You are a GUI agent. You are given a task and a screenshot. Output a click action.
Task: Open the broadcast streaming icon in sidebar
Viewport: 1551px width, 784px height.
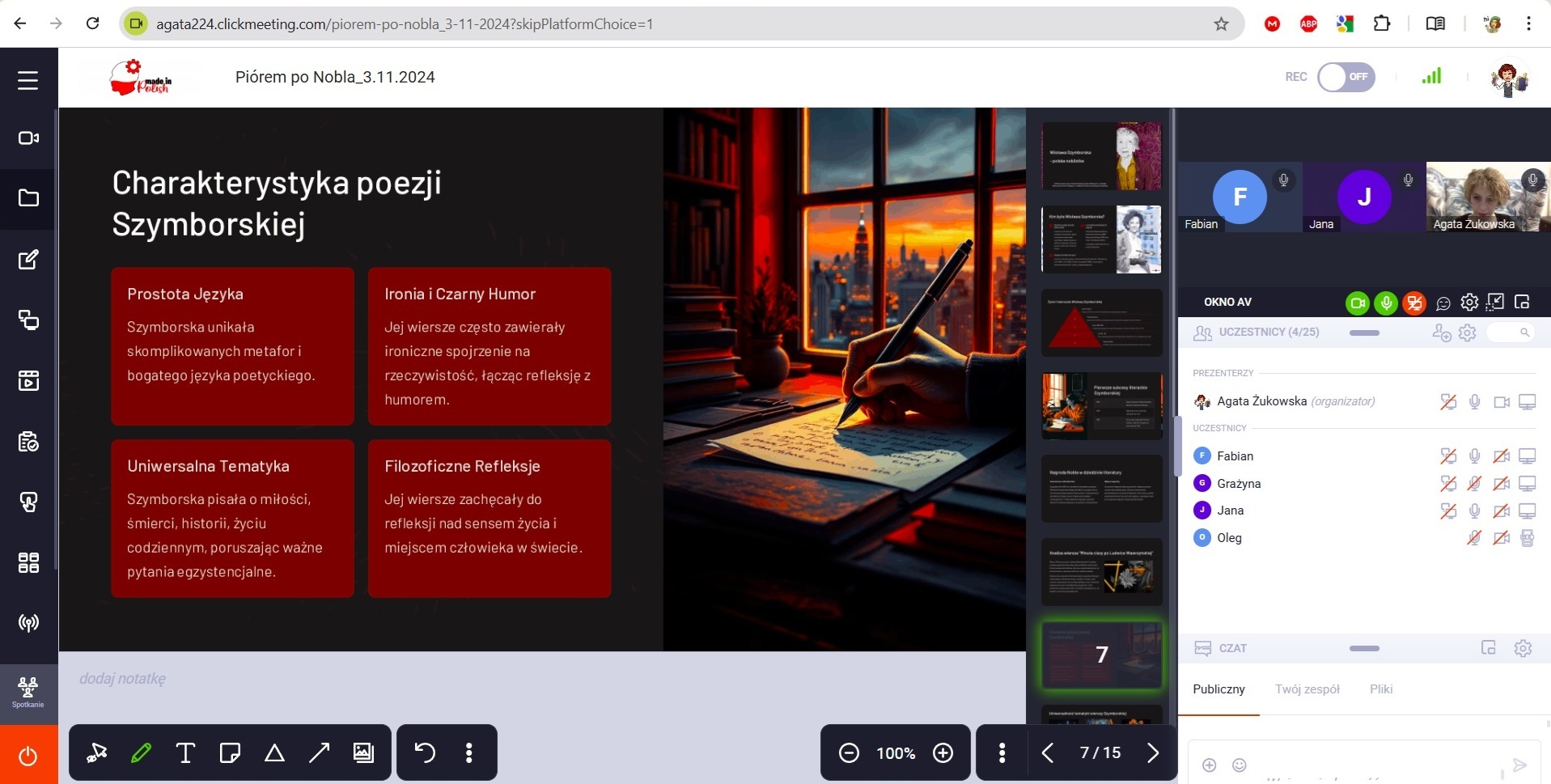tap(28, 623)
